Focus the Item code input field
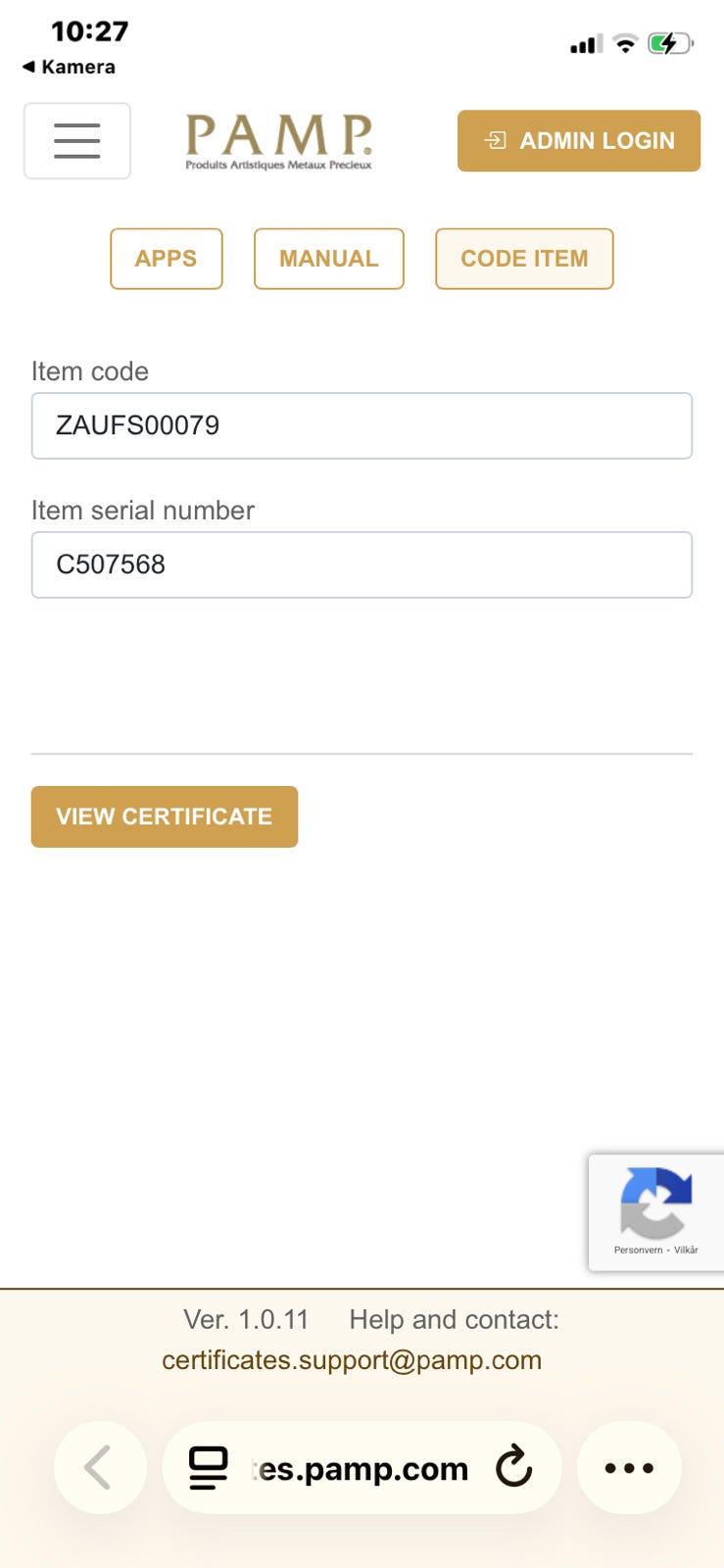 [362, 425]
